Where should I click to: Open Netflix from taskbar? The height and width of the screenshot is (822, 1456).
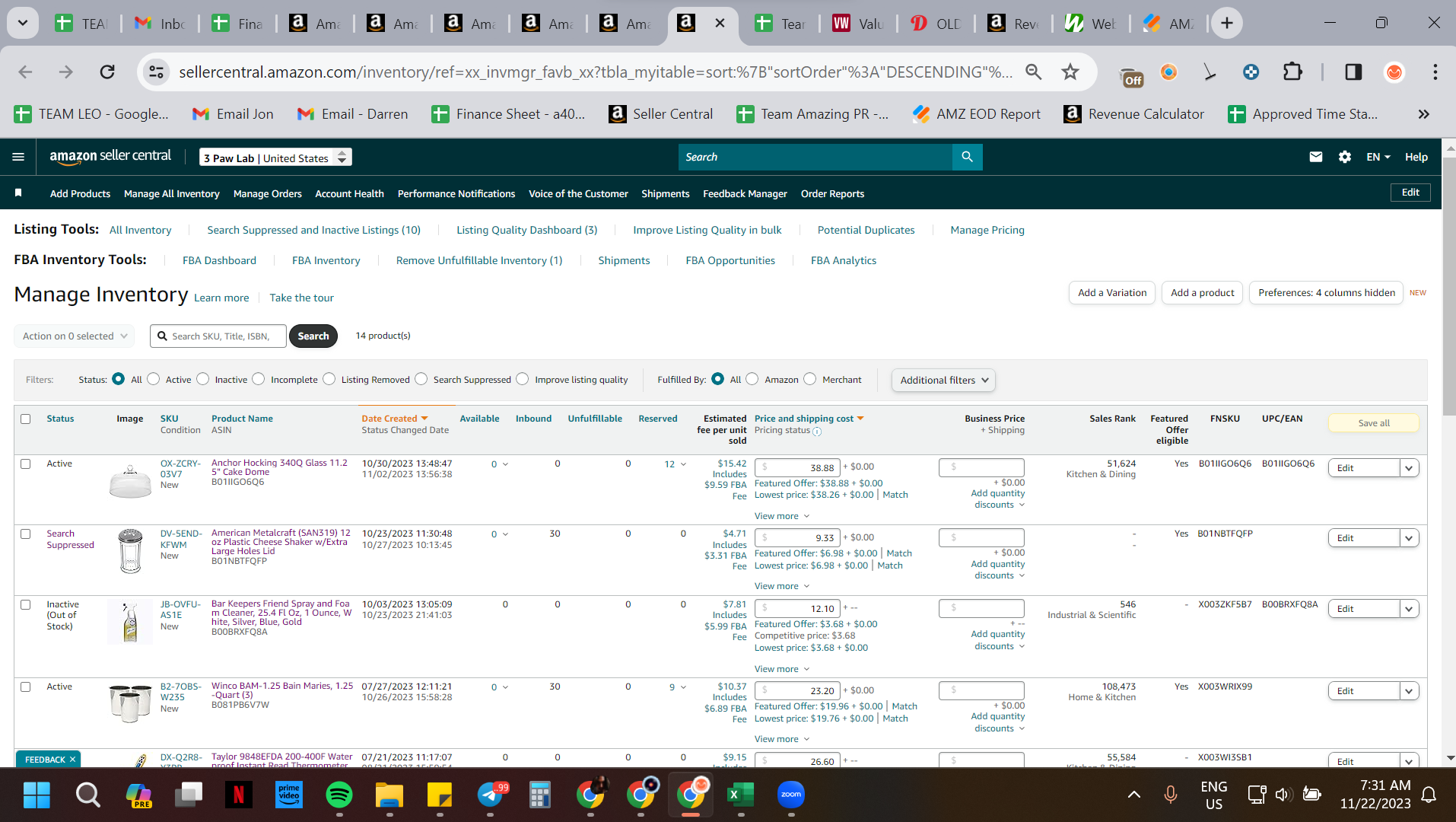tap(238, 795)
